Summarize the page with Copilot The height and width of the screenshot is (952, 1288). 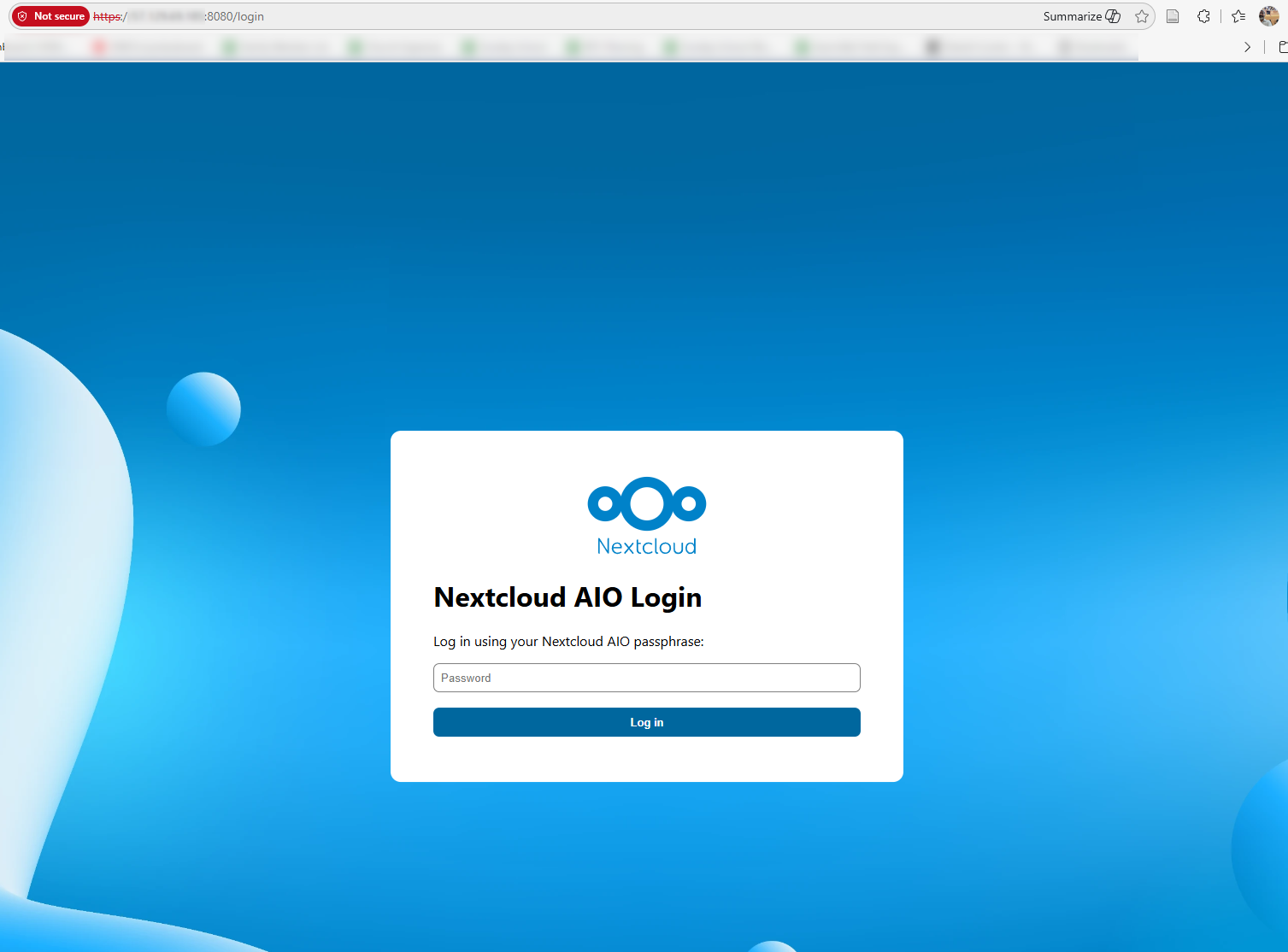coord(1082,16)
